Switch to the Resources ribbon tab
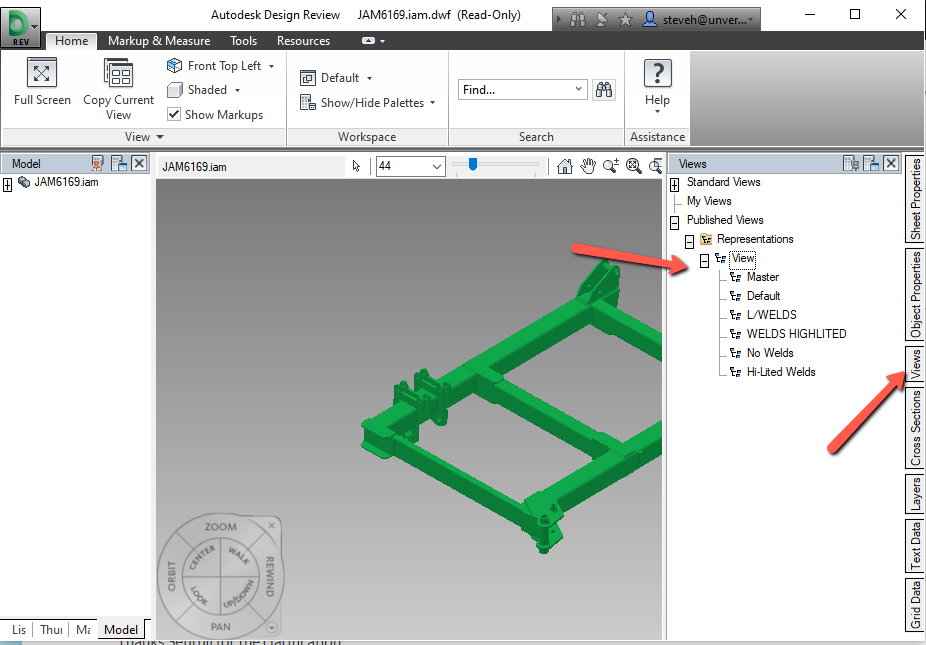 (x=304, y=41)
